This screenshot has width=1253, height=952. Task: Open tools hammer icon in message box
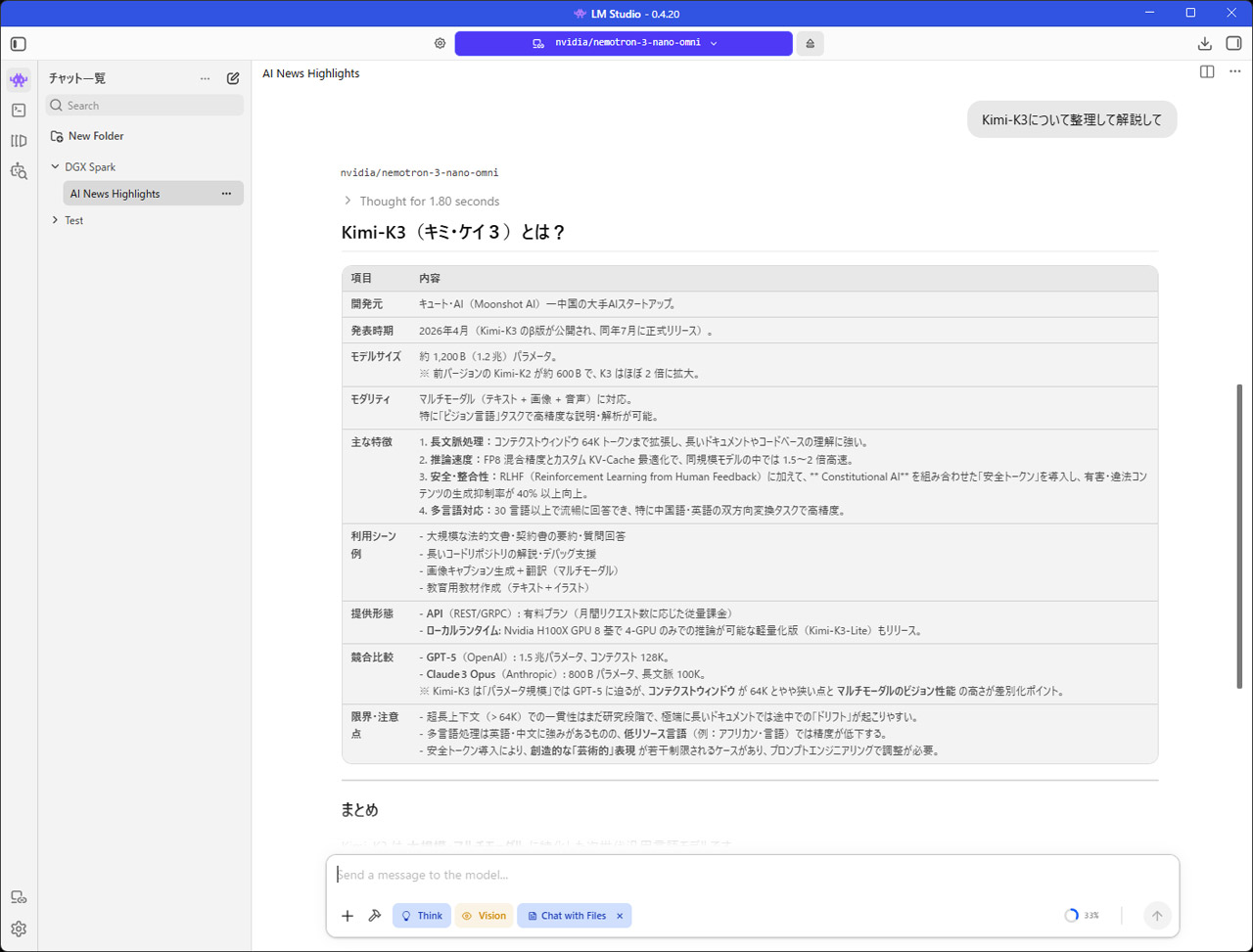click(x=374, y=916)
